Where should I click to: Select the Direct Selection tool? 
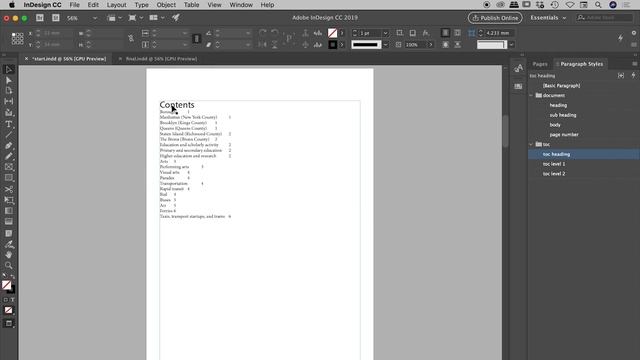pos(9,80)
